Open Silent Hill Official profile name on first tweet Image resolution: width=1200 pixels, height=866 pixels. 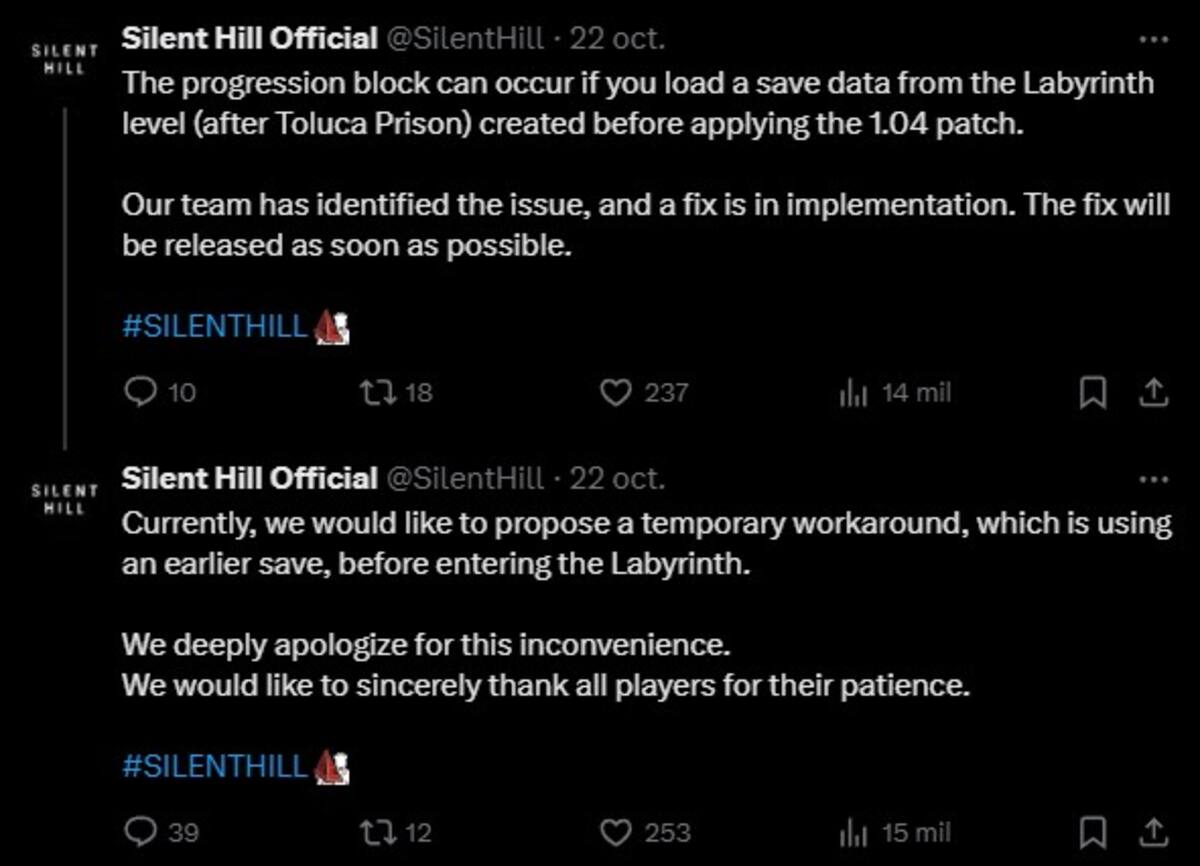(250, 39)
